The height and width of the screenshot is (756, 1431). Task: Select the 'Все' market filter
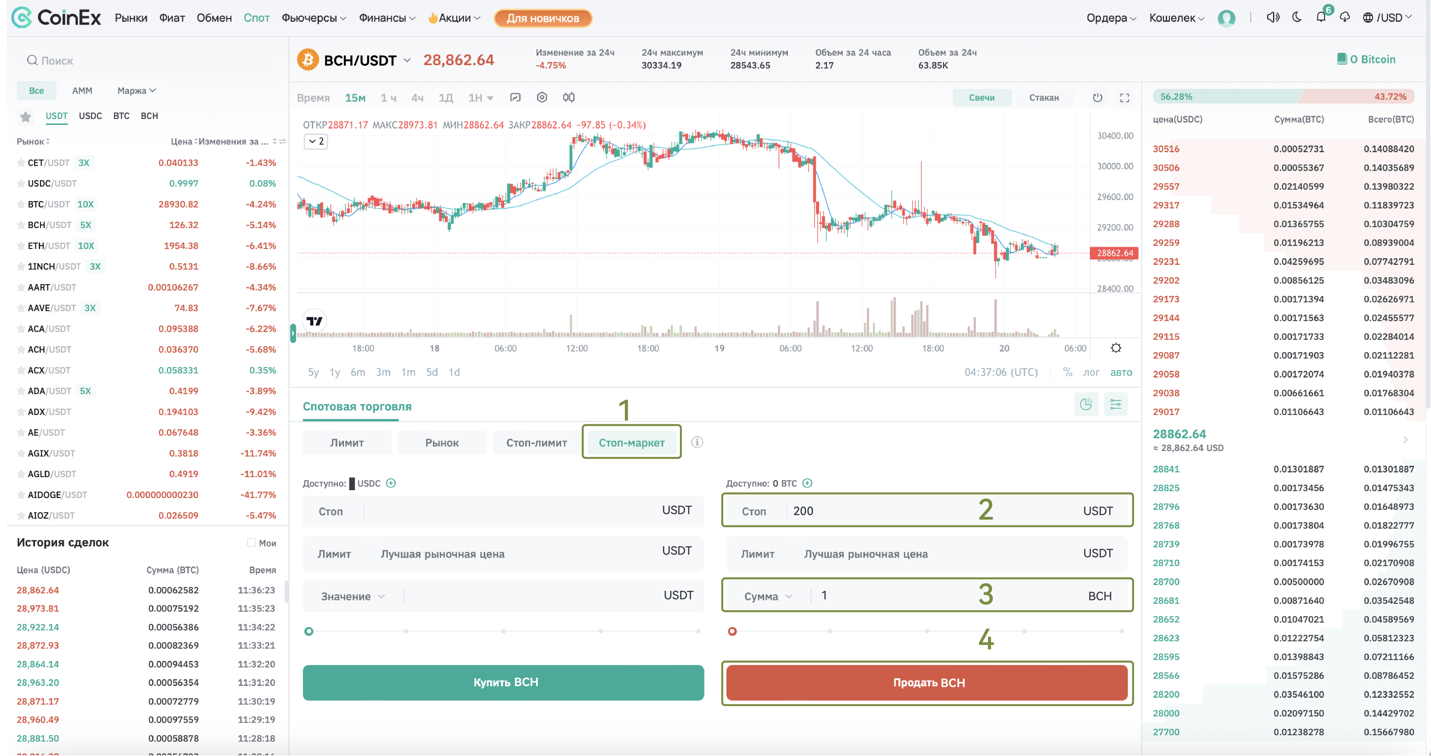click(36, 91)
